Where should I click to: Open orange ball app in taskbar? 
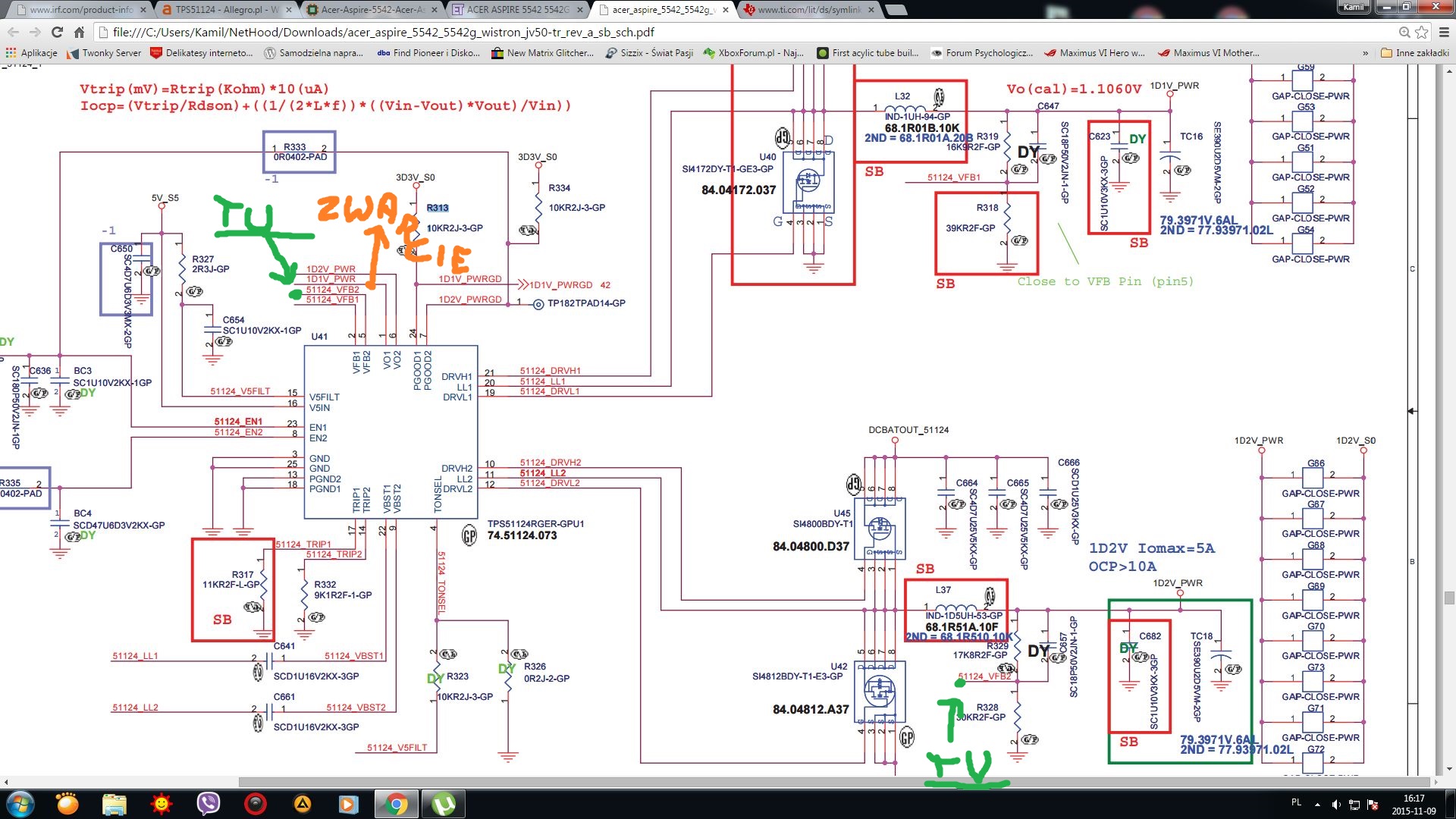[x=67, y=804]
